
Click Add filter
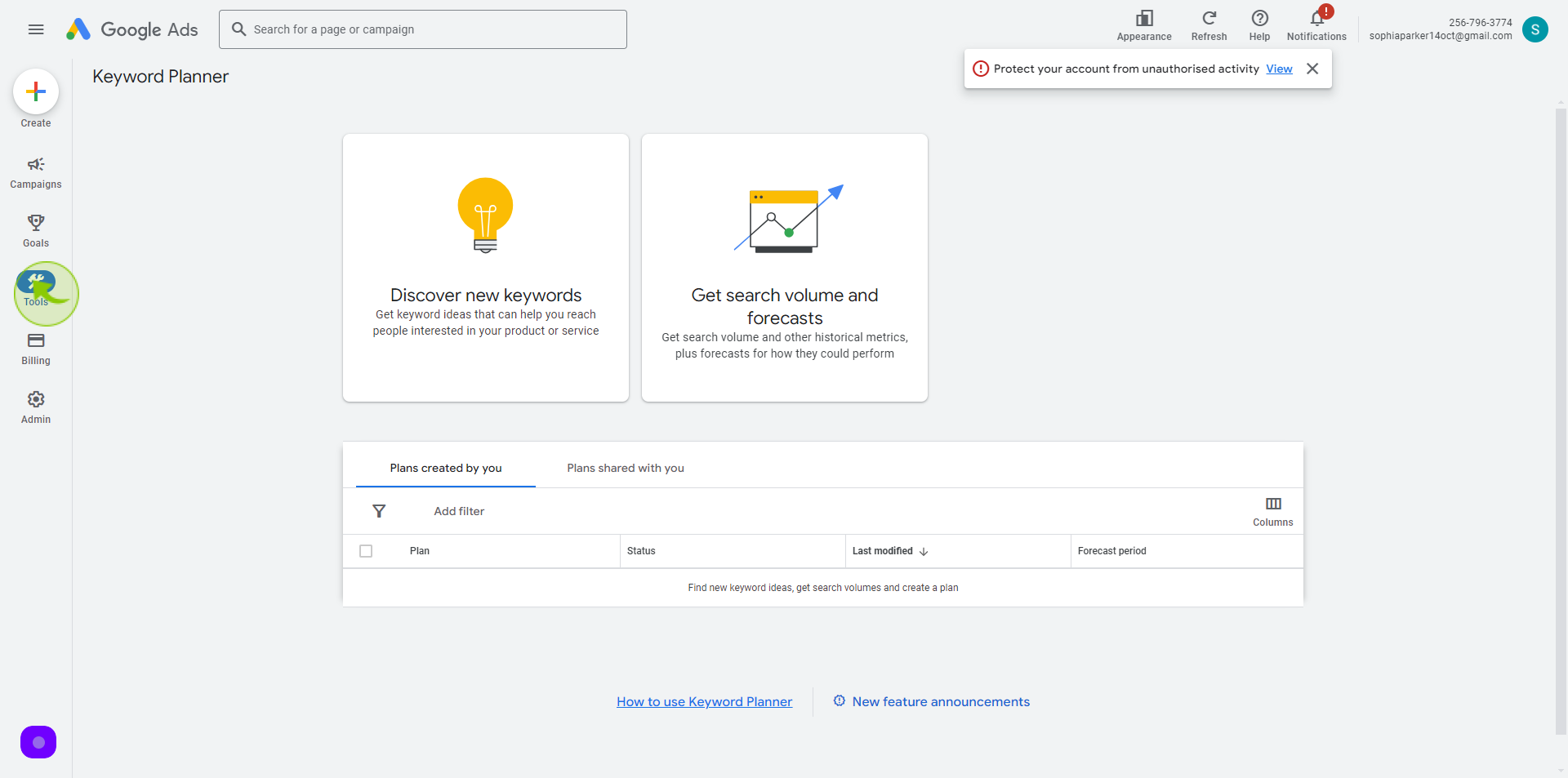459,511
